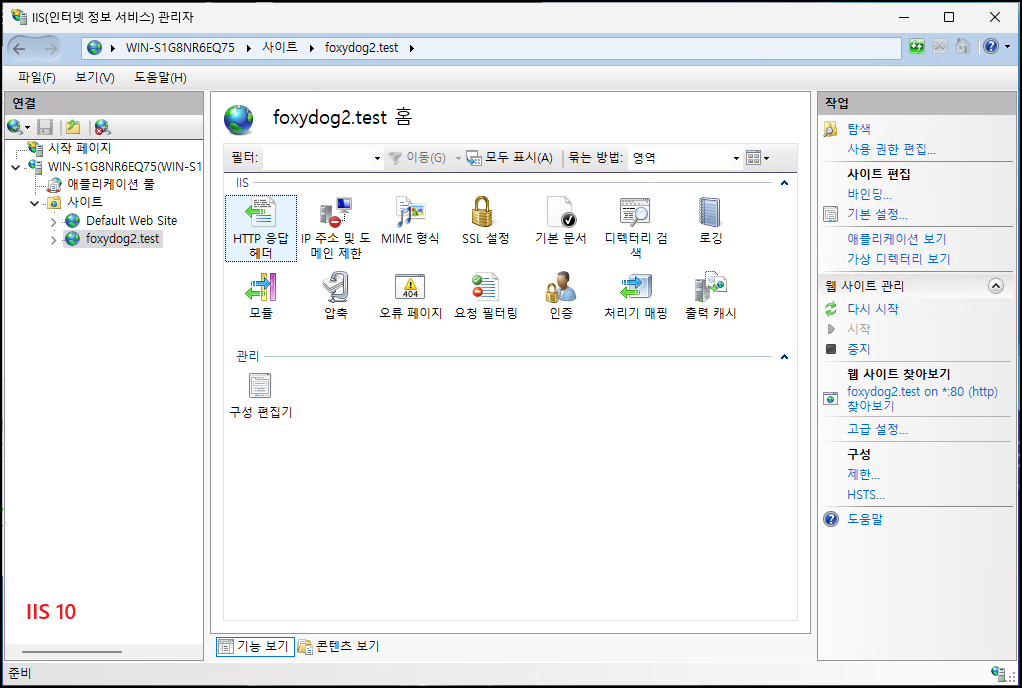The height and width of the screenshot is (688, 1022).
Task: Open the 기본 설정... link
Action: point(877,214)
